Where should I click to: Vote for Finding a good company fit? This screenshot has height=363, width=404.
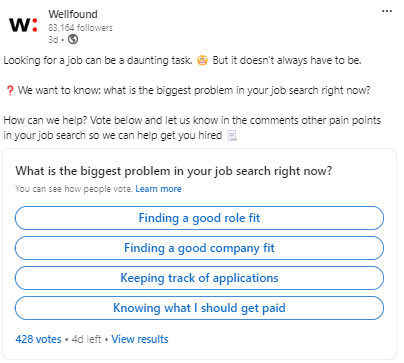coord(199,248)
